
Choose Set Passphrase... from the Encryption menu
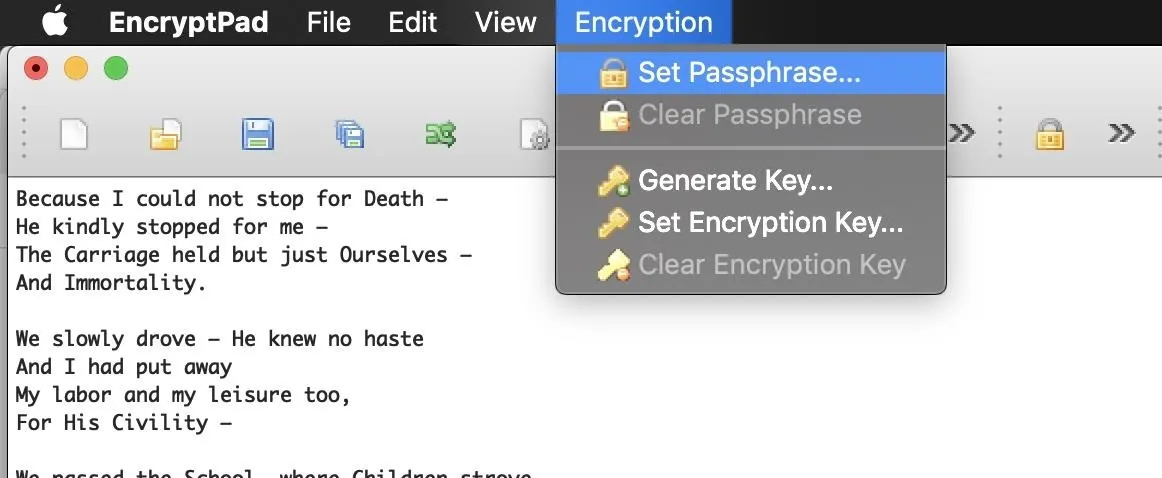click(x=751, y=73)
